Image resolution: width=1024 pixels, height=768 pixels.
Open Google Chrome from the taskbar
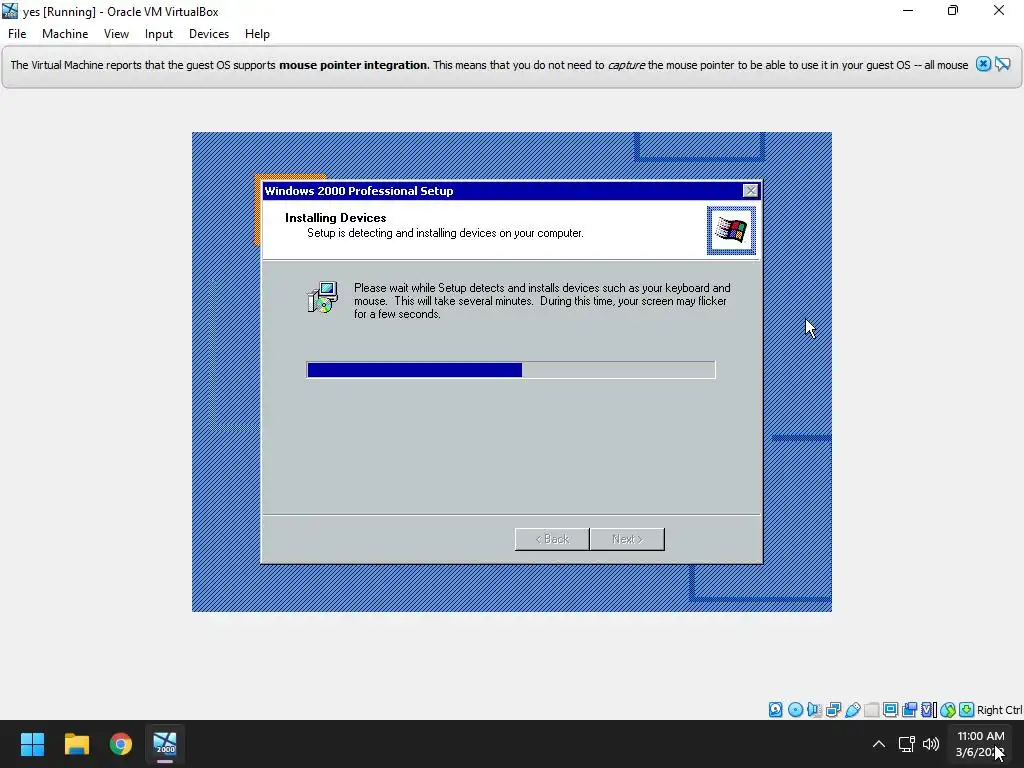121,744
